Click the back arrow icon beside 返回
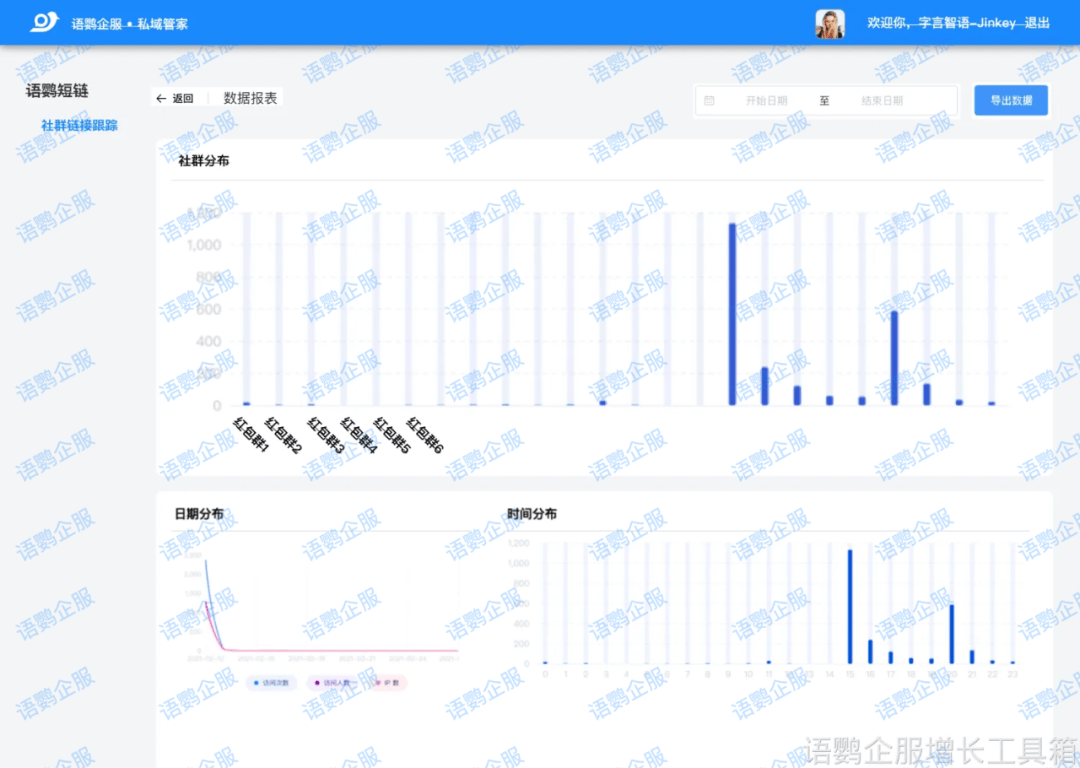The width and height of the screenshot is (1080, 768). (160, 97)
